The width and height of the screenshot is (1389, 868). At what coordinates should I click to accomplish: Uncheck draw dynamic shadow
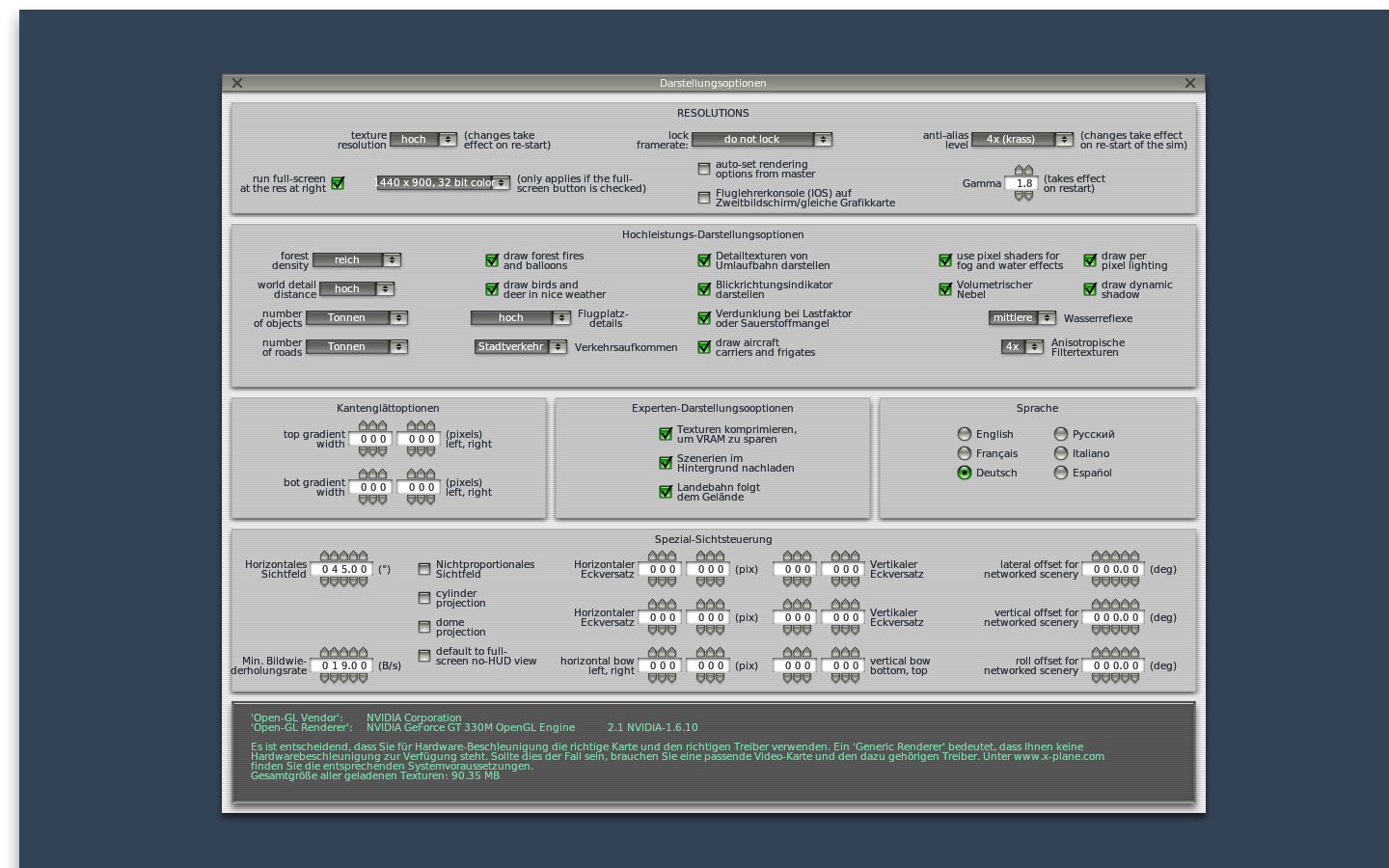pyautogui.click(x=1090, y=289)
